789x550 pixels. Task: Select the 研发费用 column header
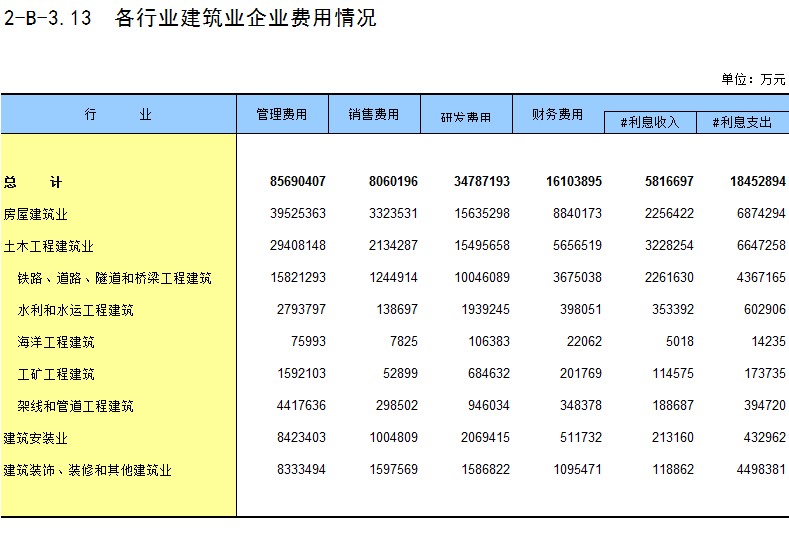point(466,117)
